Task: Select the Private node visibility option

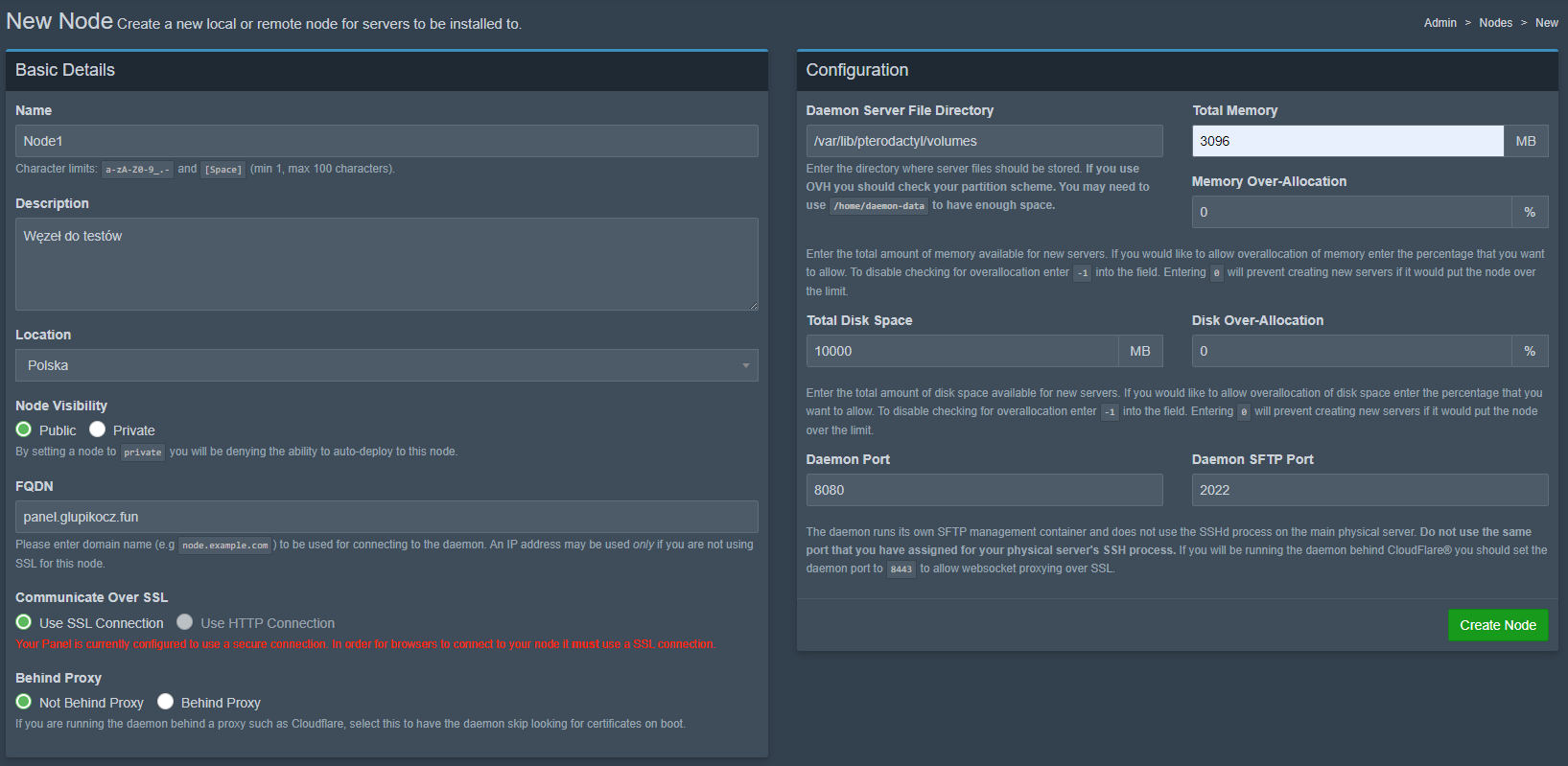Action: coord(98,429)
